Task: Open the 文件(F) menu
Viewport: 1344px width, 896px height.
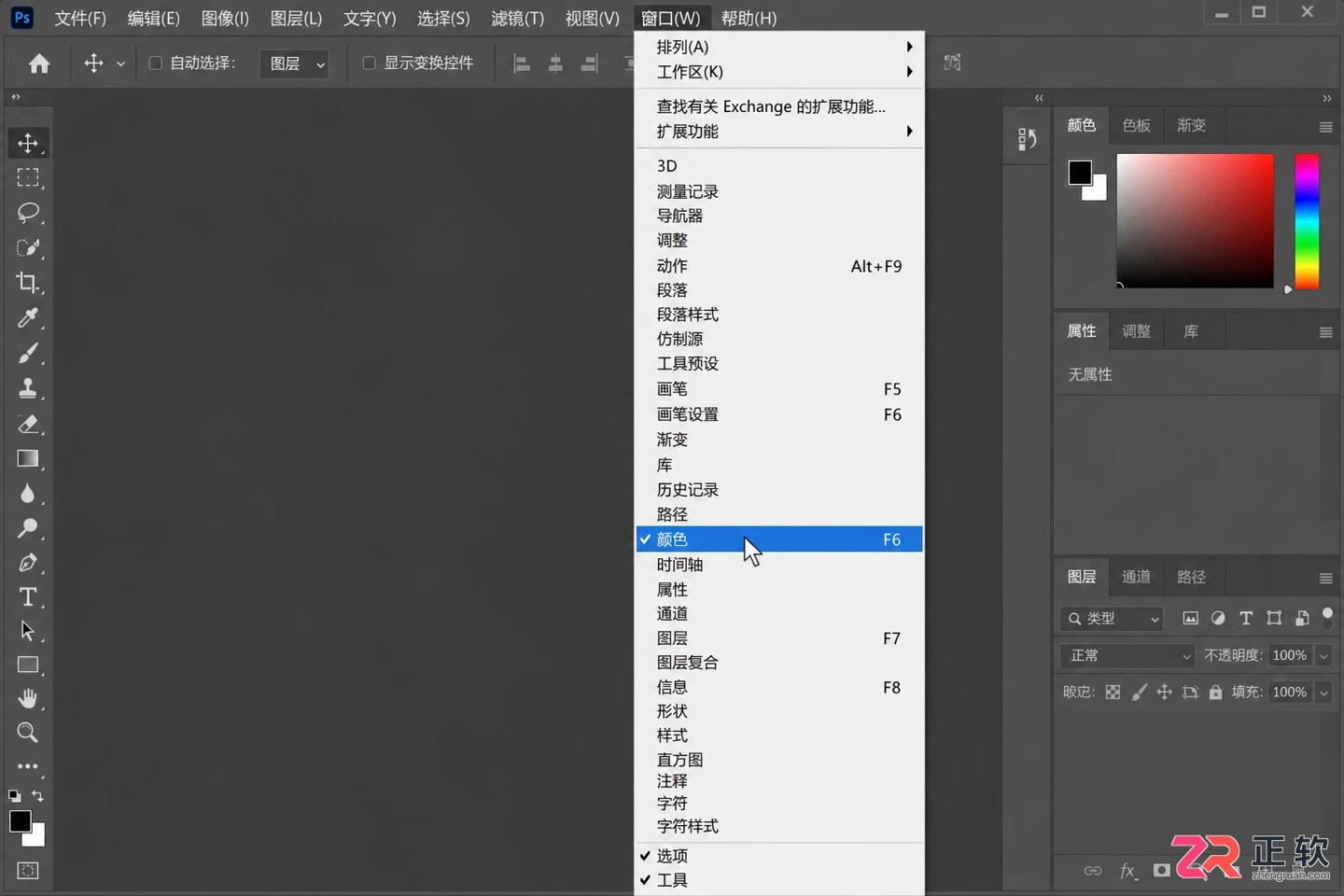Action: [80, 19]
